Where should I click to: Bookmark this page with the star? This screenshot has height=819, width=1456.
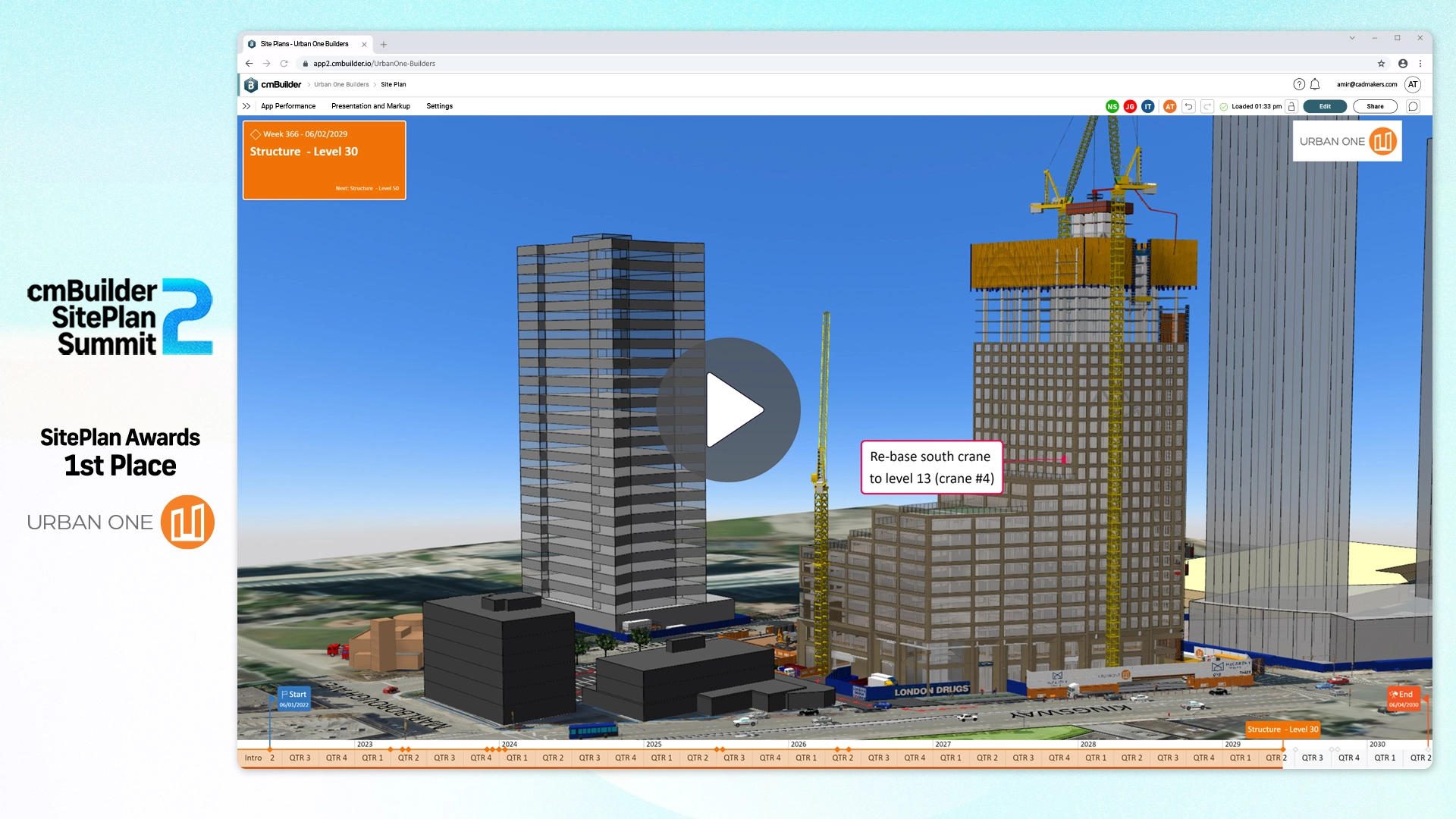pyautogui.click(x=1381, y=64)
